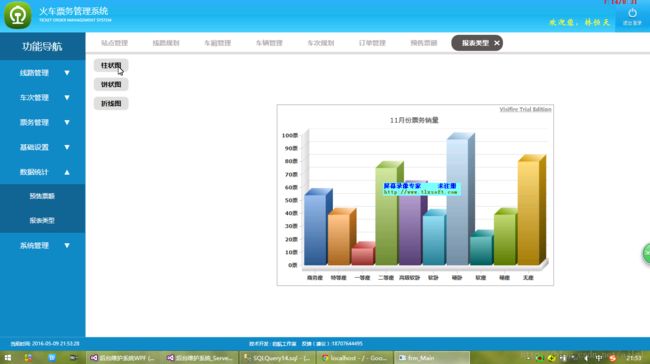650x364 pixels.
Task: Click the red 一等座 bar in chart
Action: click(x=363, y=255)
